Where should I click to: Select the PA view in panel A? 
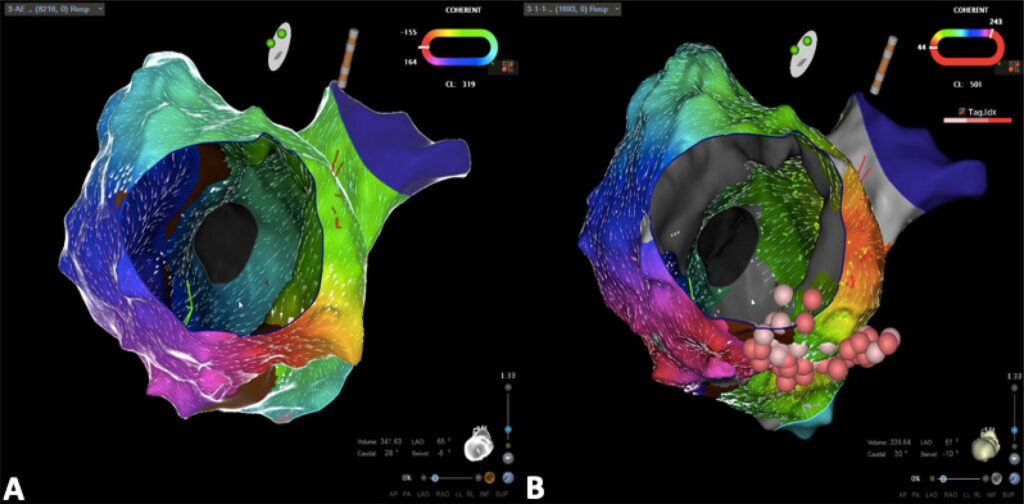pyautogui.click(x=406, y=494)
